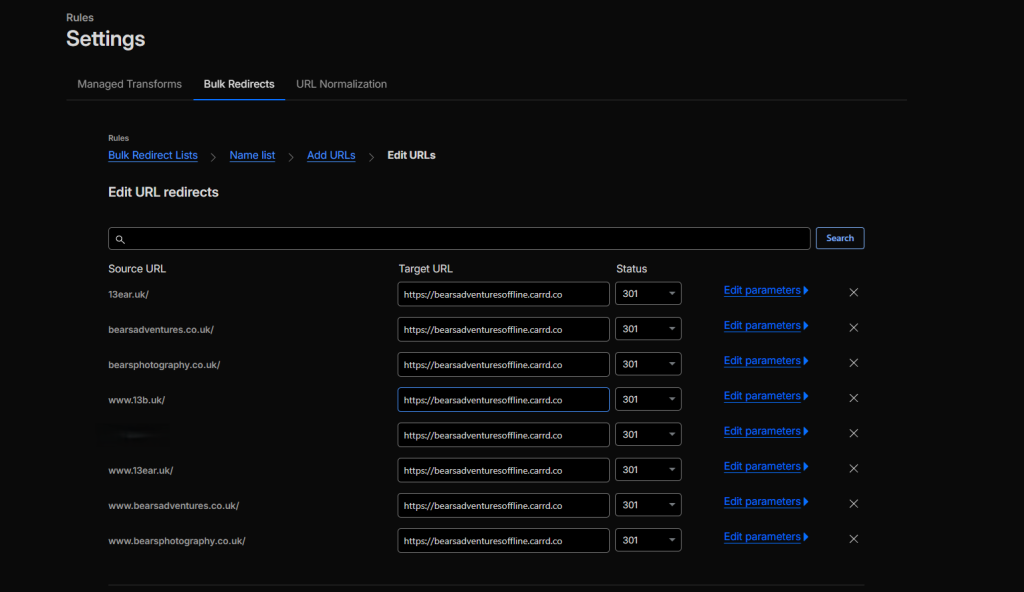Switch to the Managed Transforms tab
This screenshot has height=592, width=1024.
[x=129, y=84]
